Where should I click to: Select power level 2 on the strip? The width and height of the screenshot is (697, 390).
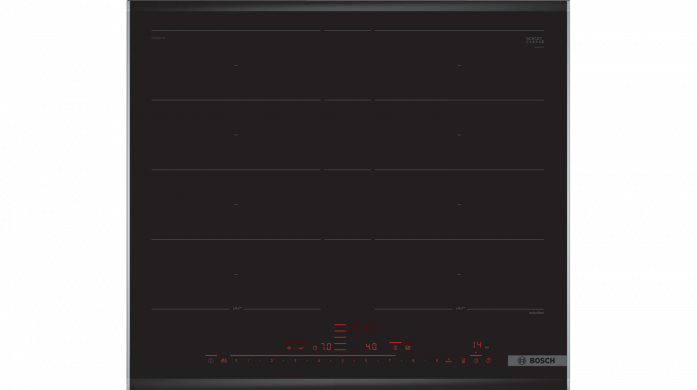click(x=272, y=361)
